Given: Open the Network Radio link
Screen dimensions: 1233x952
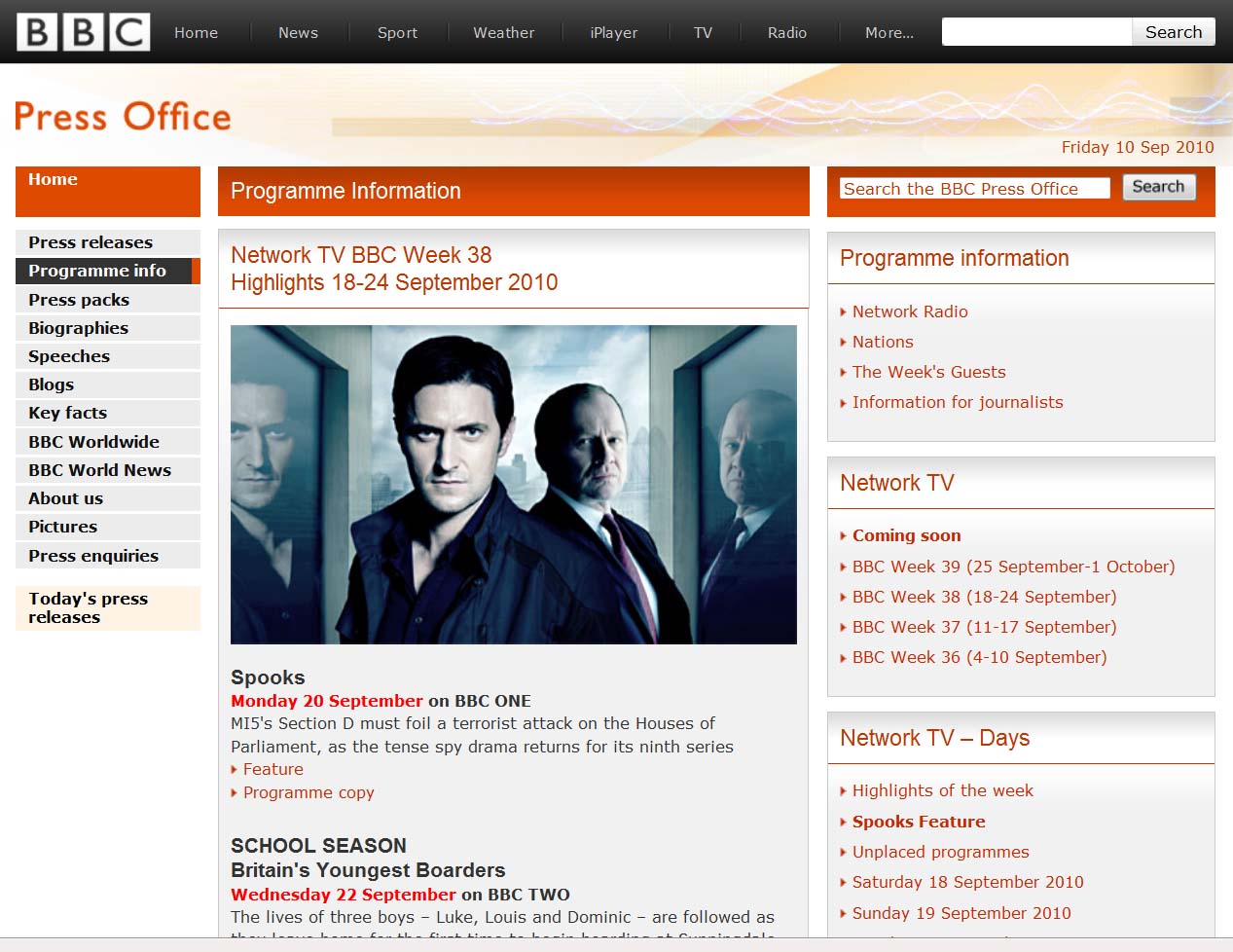Looking at the screenshot, I should click(x=909, y=311).
